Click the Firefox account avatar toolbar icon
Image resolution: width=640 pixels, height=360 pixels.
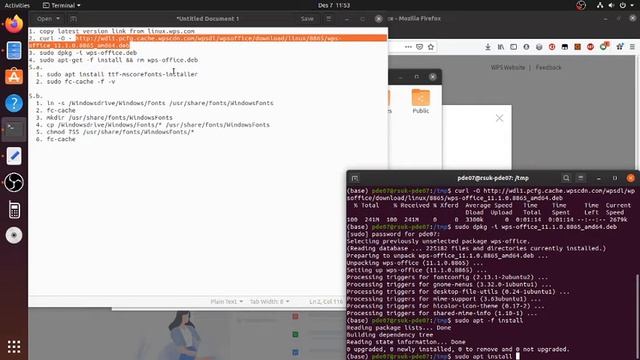[x=527, y=47]
